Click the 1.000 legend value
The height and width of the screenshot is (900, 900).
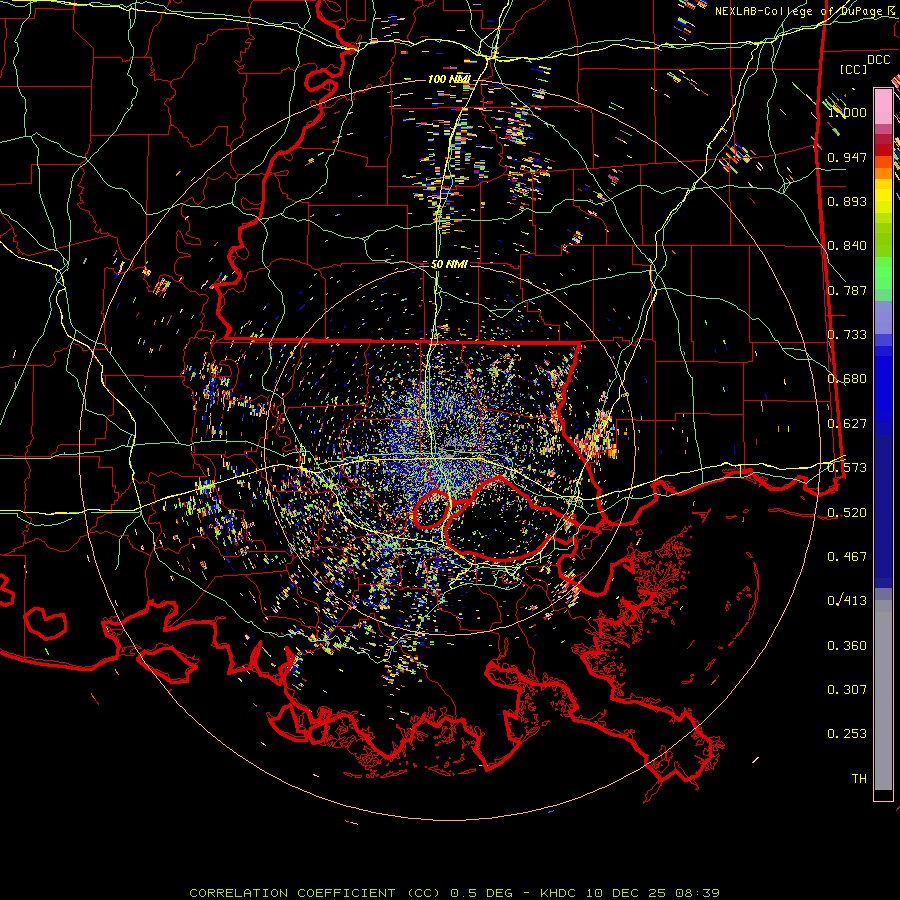[847, 112]
